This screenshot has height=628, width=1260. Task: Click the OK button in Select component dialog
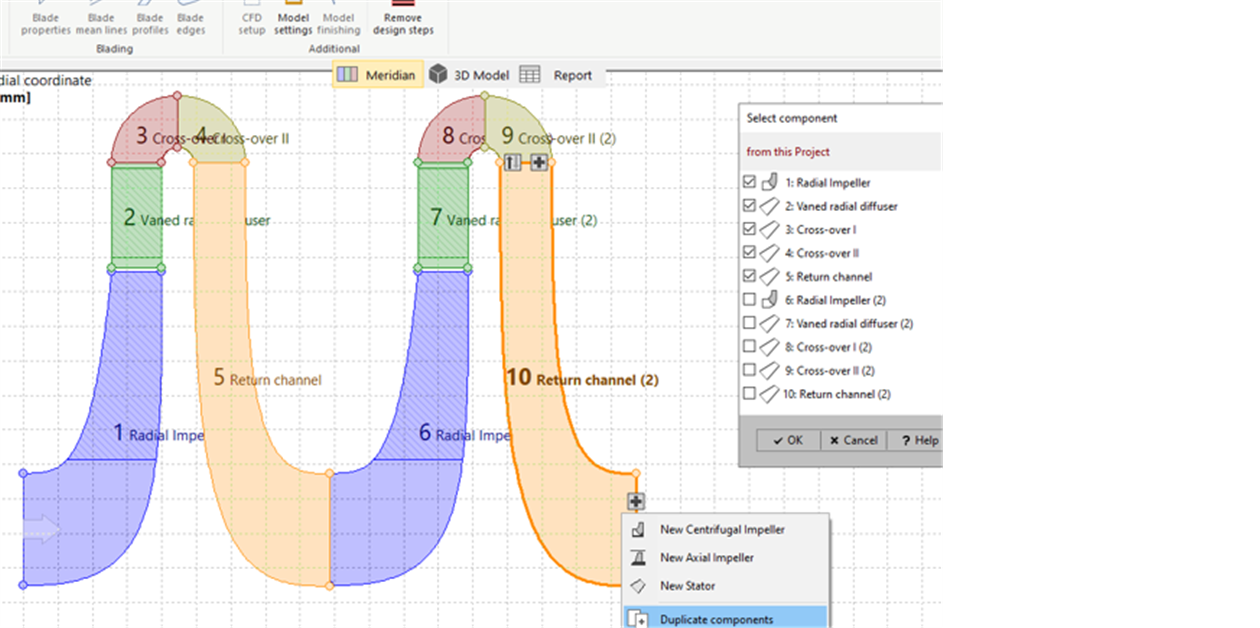[x=787, y=440]
